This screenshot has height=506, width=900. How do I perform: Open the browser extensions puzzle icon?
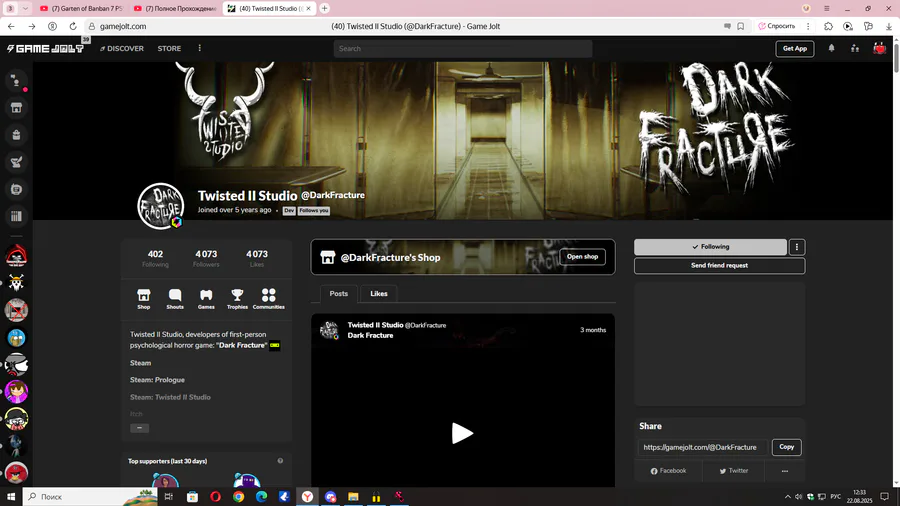click(x=828, y=26)
